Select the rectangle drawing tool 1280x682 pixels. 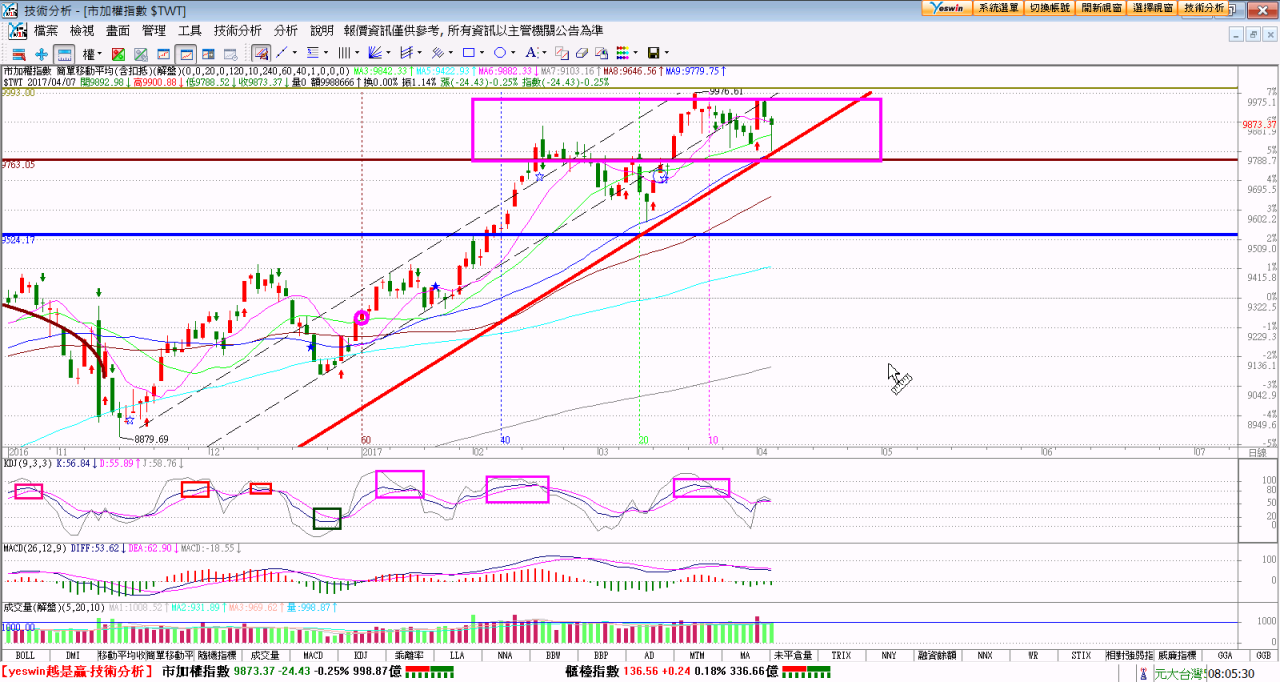point(468,53)
